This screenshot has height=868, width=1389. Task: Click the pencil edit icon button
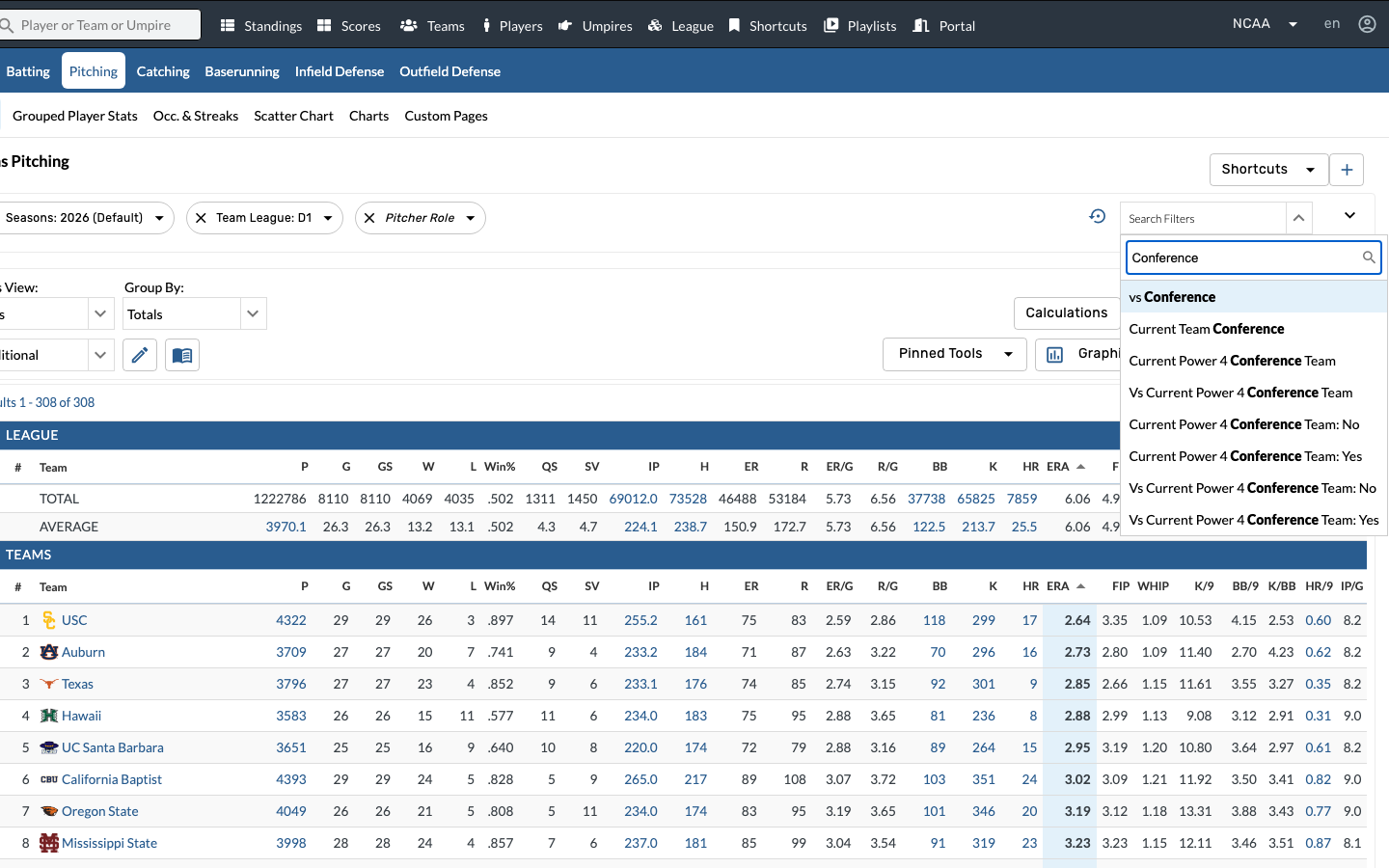[x=140, y=355]
